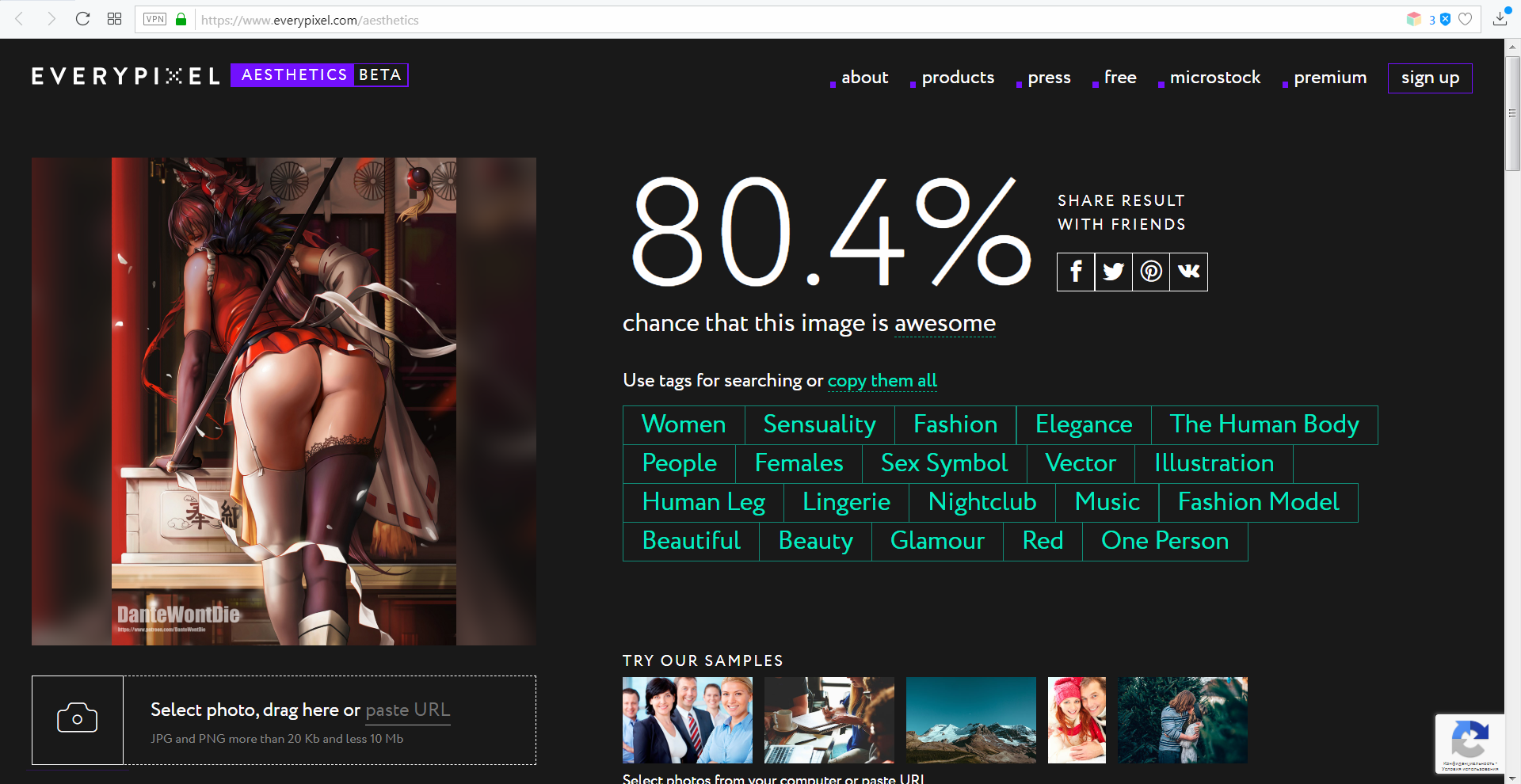Click the green security padlock icon
The width and height of the screenshot is (1521, 784).
point(181,19)
